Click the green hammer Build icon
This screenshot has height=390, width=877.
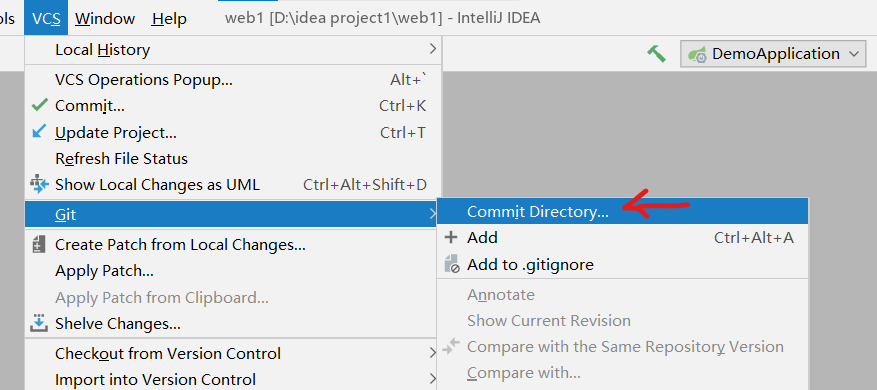click(x=657, y=54)
